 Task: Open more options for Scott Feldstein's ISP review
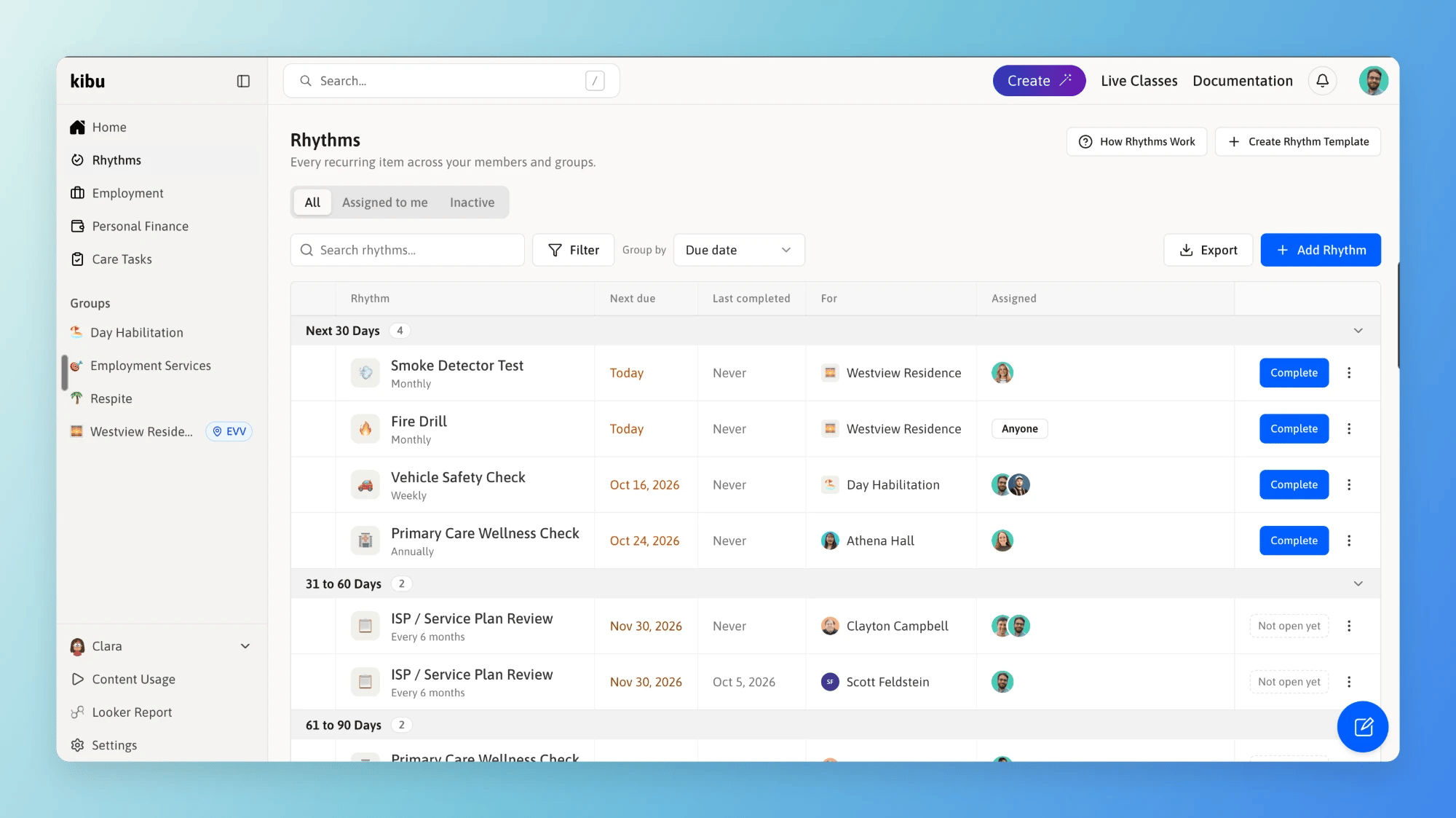1349,682
